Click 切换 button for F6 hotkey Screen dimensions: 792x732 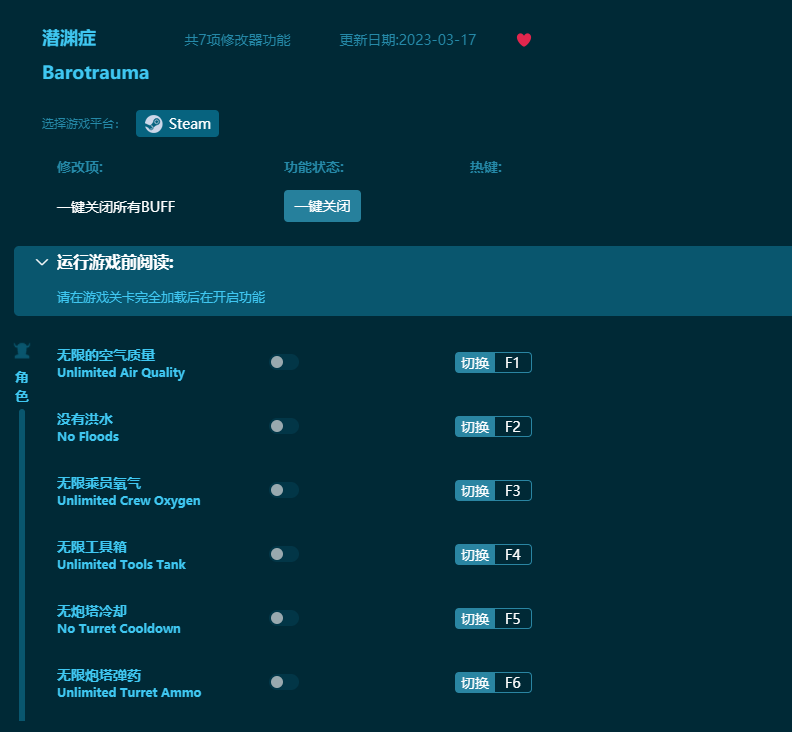[475, 683]
